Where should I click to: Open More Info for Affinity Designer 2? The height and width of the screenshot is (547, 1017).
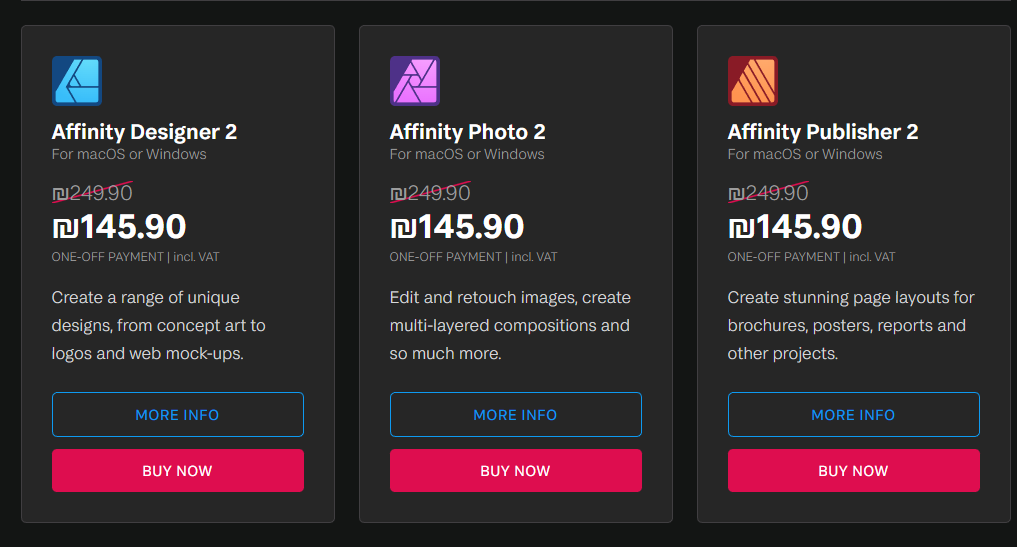177,414
